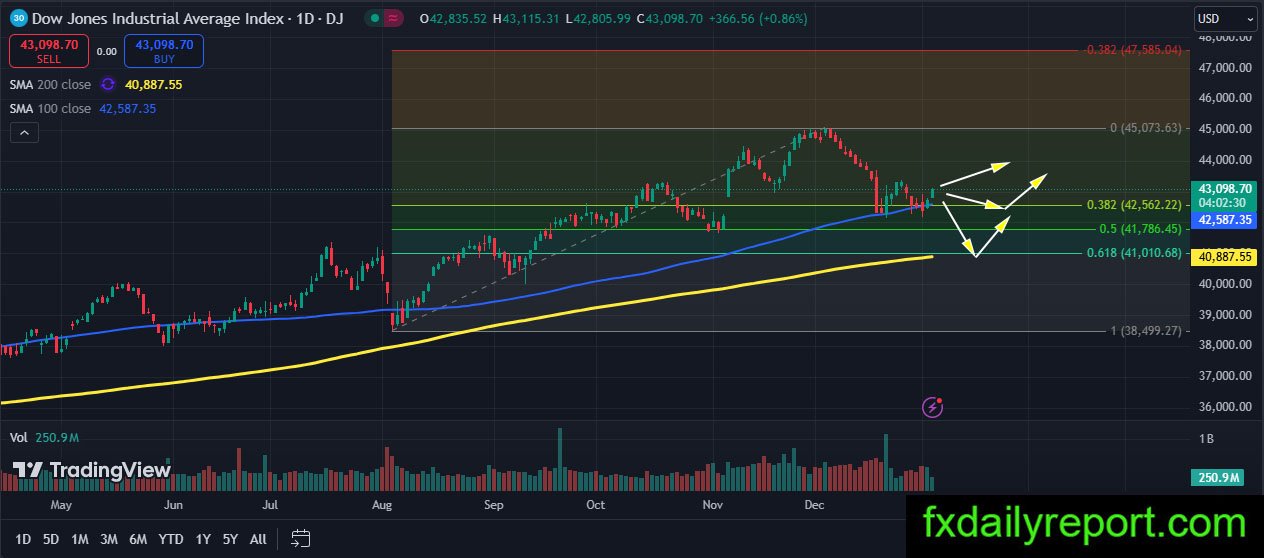This screenshot has height=558, width=1264.
Task: Click the purple refresh icon beside SMA 200
Action: coord(107,85)
